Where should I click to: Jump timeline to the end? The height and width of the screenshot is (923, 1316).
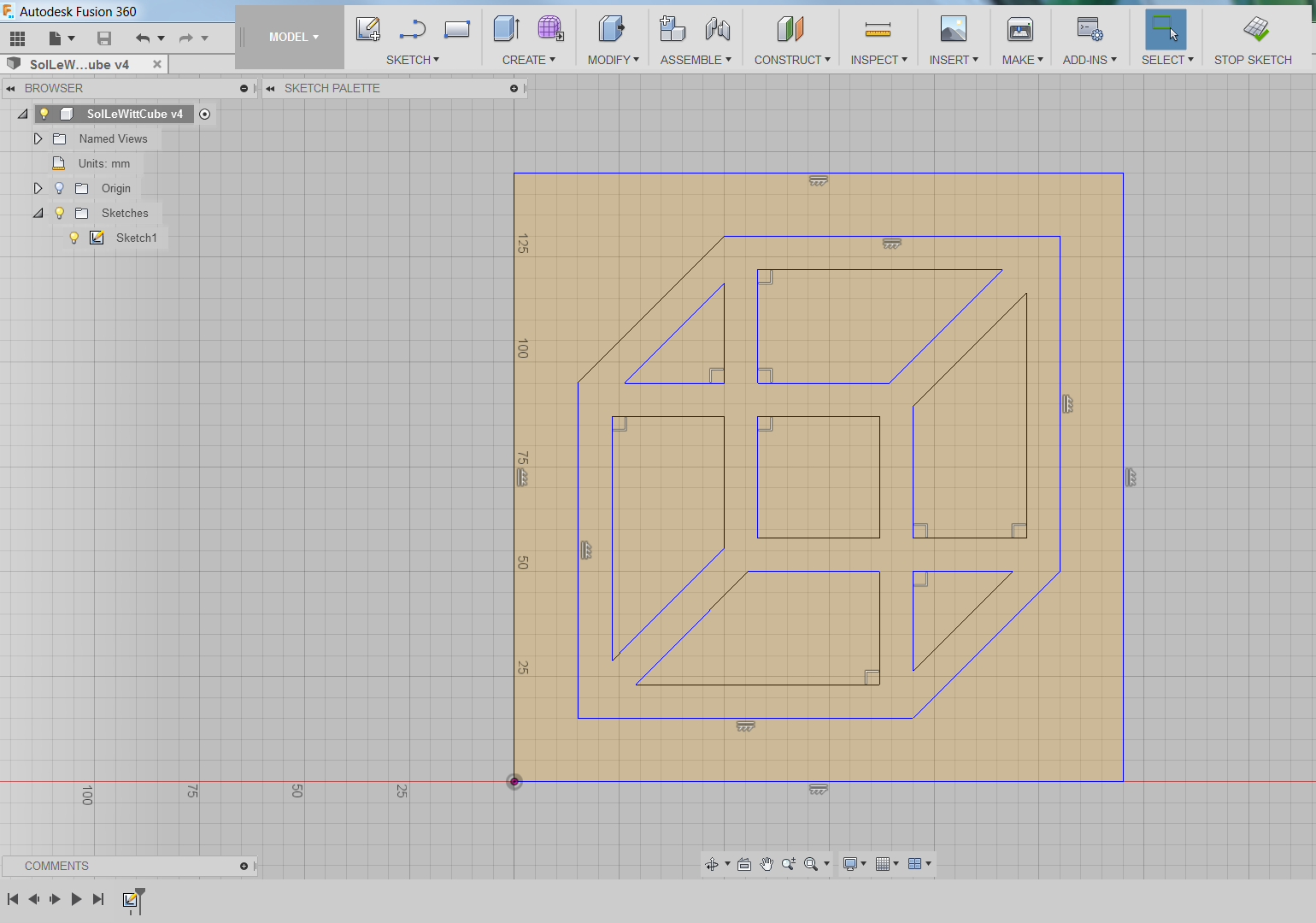[98, 899]
